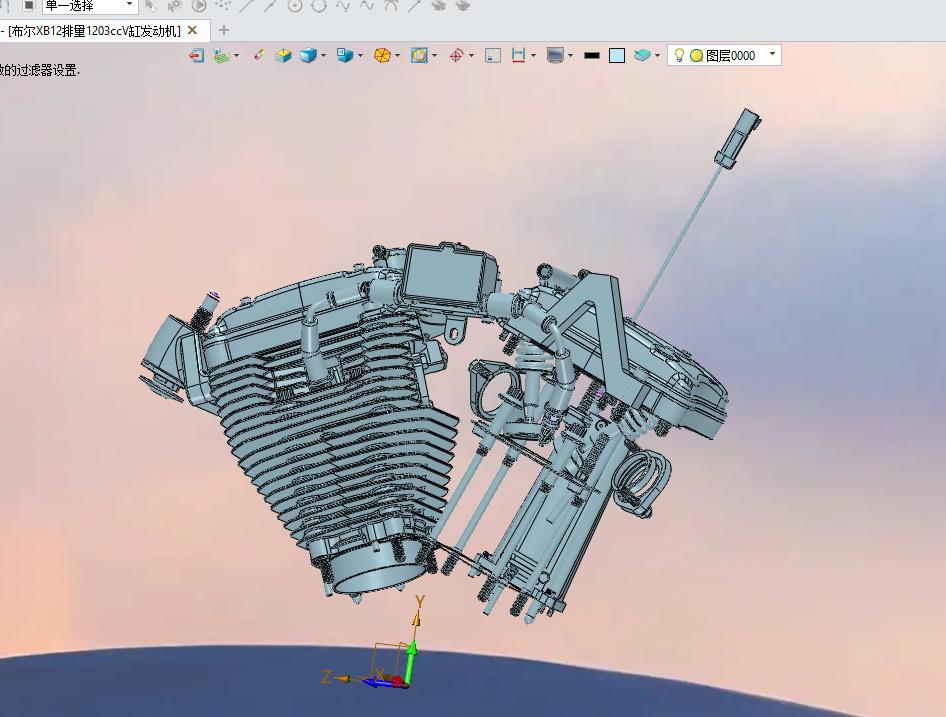Click the light blue face color swatch
This screenshot has height=717, width=946.
click(x=617, y=56)
